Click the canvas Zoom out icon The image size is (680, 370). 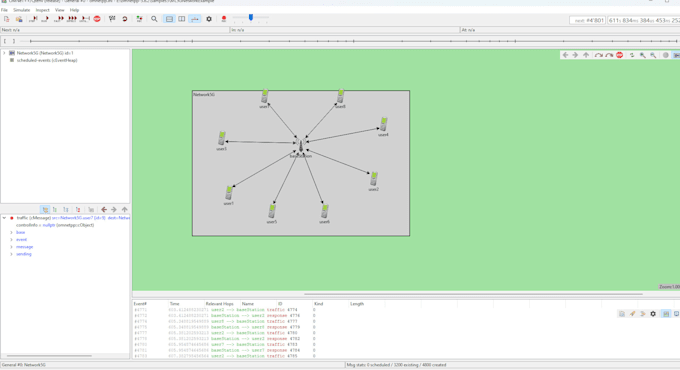(653, 55)
